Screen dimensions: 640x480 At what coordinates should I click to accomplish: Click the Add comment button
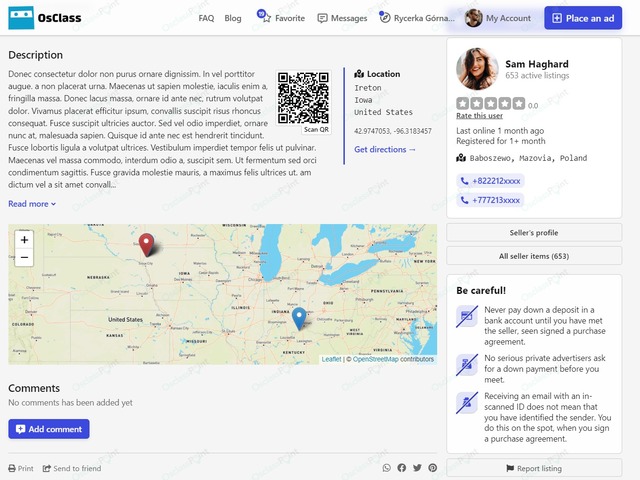pyautogui.click(x=49, y=429)
